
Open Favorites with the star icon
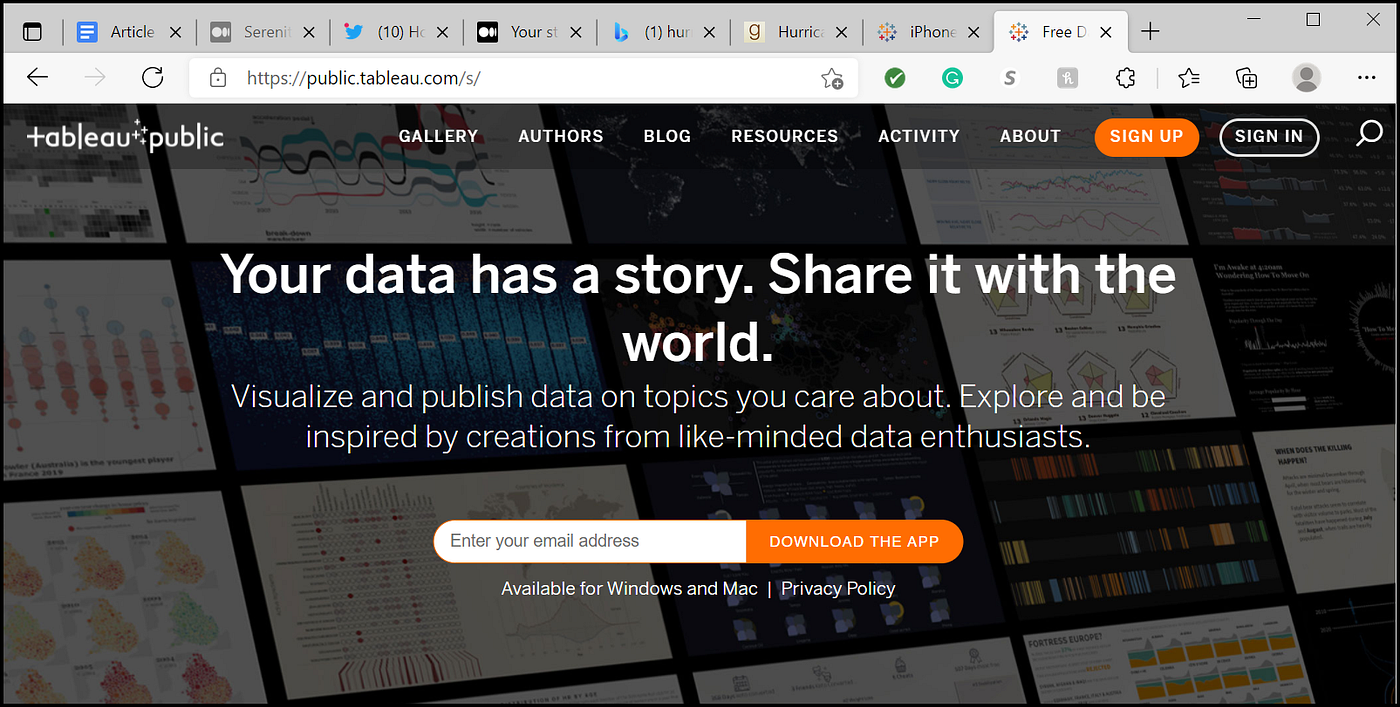point(1188,77)
